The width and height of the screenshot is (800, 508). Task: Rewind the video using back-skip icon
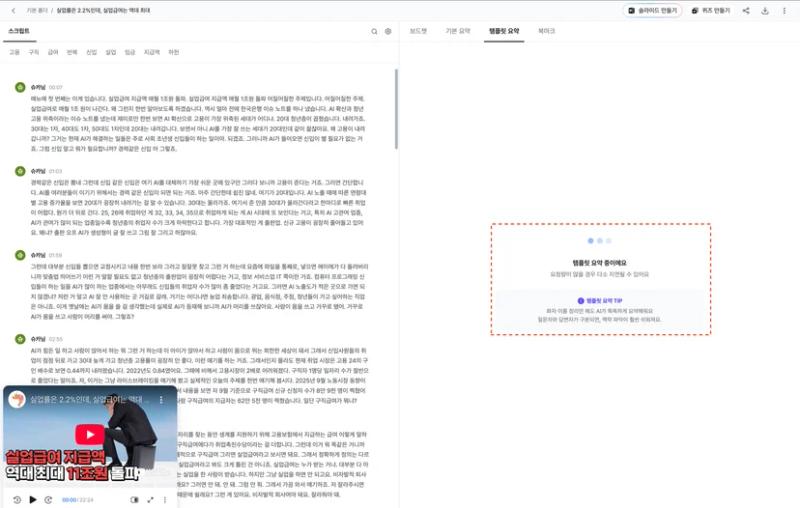point(17,500)
